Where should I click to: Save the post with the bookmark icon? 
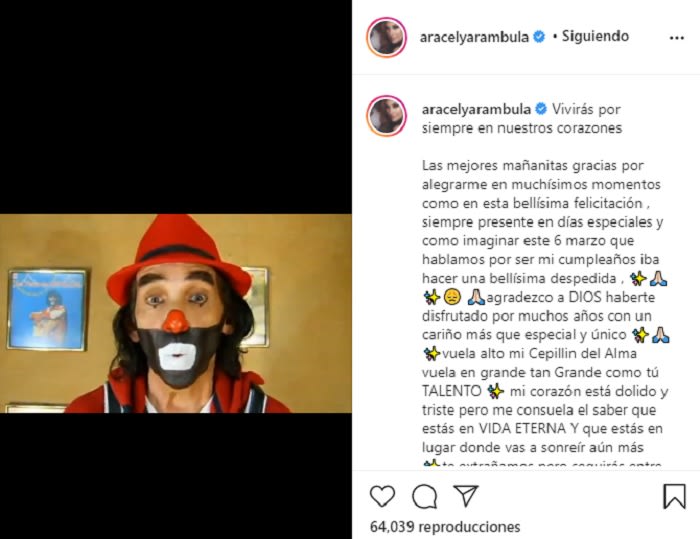[674, 496]
